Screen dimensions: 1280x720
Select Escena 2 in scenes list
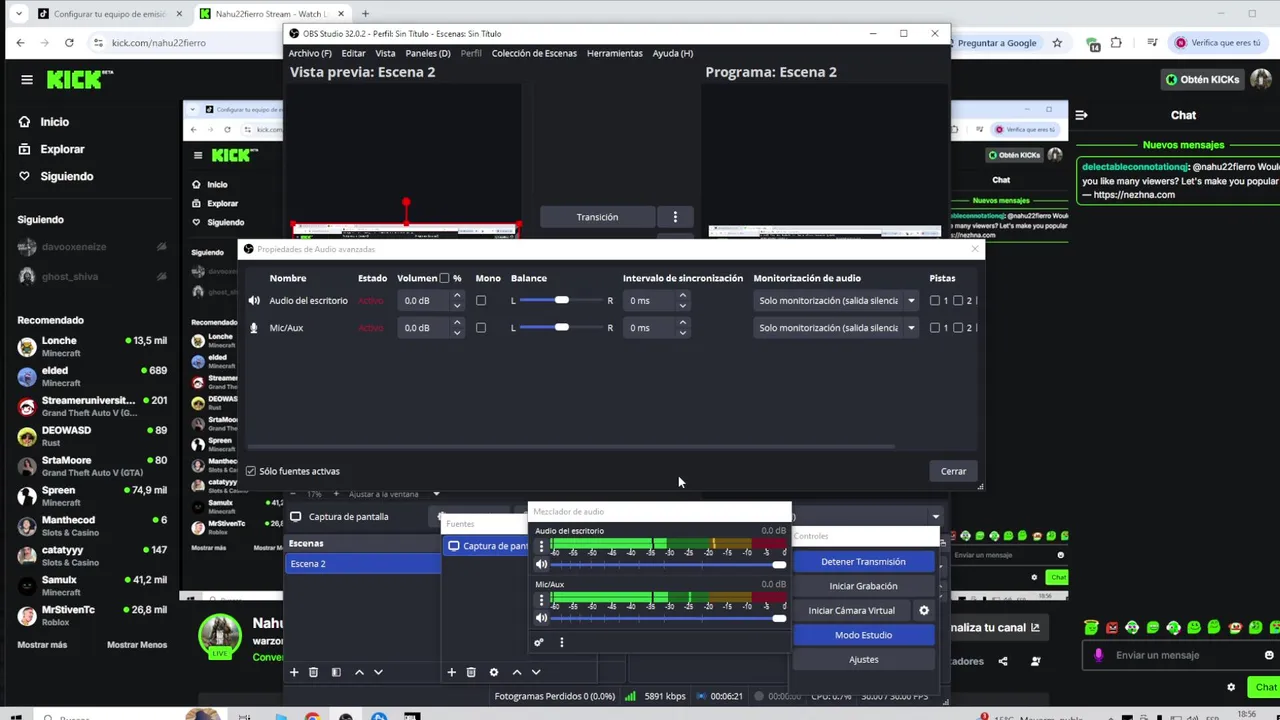tap(363, 564)
